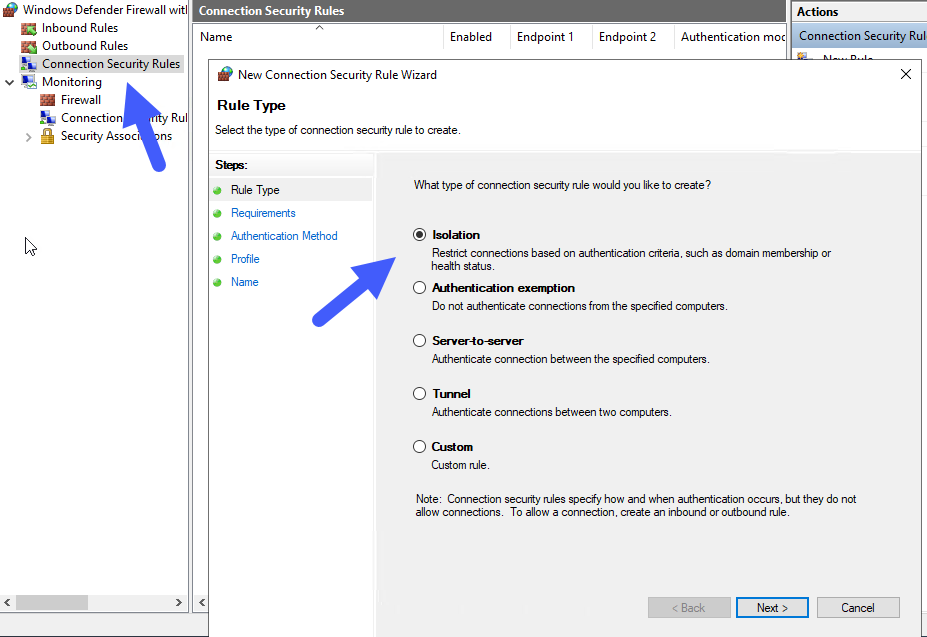Cancel the rule wizard

pos(857,607)
